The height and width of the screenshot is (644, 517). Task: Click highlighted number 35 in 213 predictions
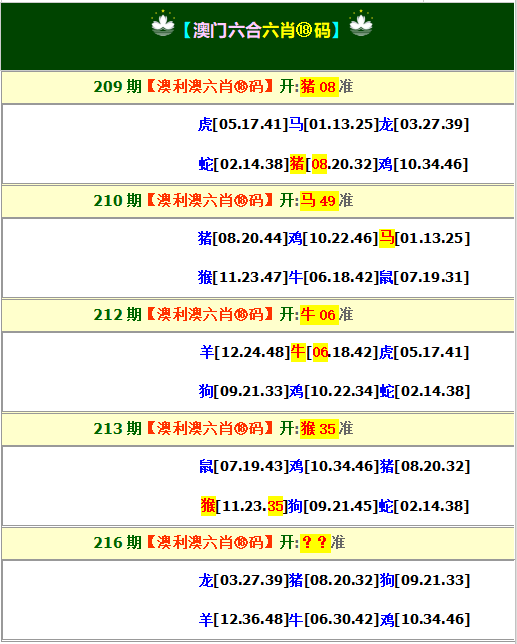pos(275,506)
